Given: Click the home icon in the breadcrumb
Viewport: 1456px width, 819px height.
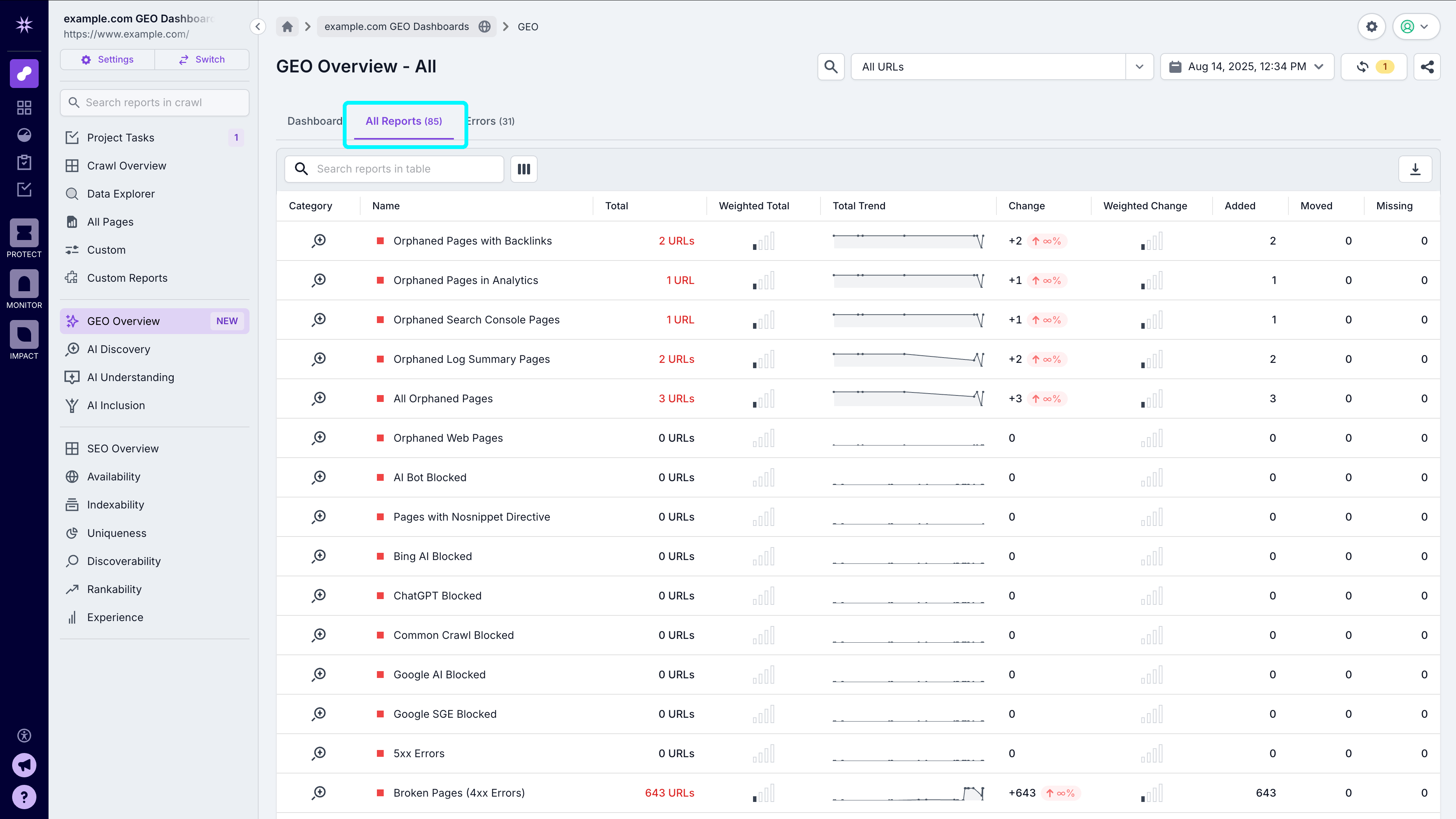Looking at the screenshot, I should click(x=287, y=26).
